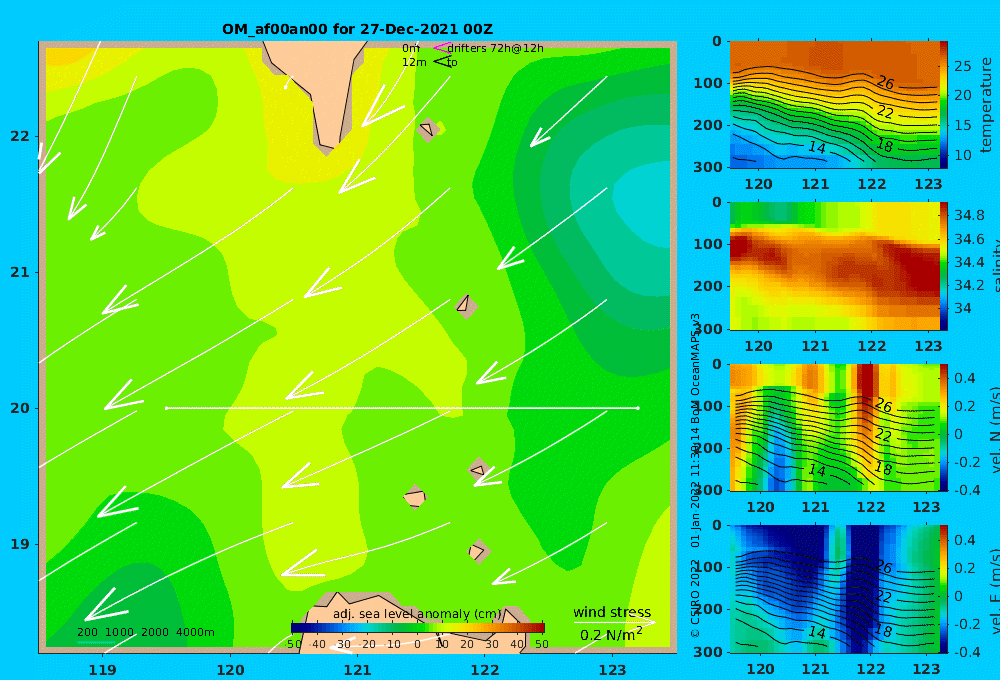The image size is (1000, 680).
Task: Click the longitude 119 label on main map
Action: (x=102, y=670)
